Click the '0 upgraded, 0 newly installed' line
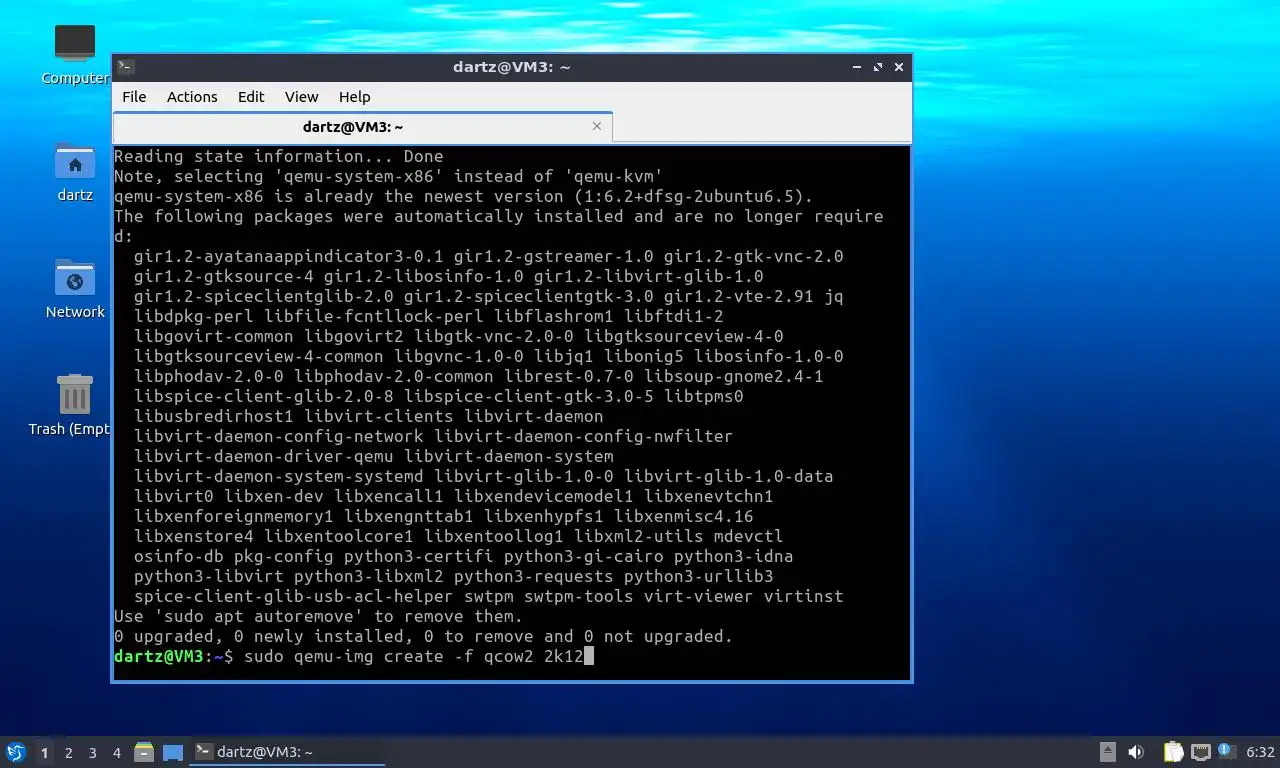Image resolution: width=1280 pixels, height=768 pixels. 423,636
